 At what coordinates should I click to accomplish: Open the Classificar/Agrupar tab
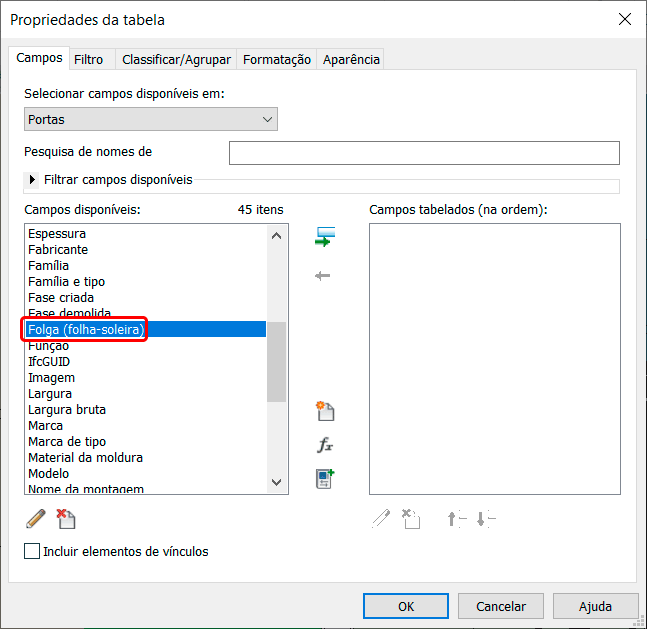pos(176,60)
